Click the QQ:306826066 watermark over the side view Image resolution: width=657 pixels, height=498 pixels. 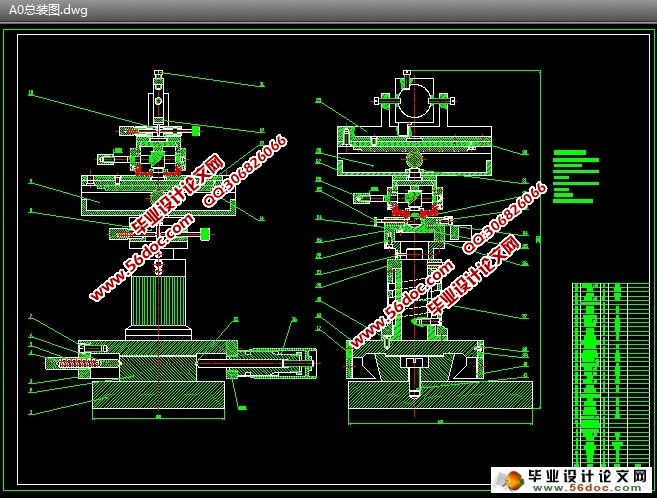246,170
